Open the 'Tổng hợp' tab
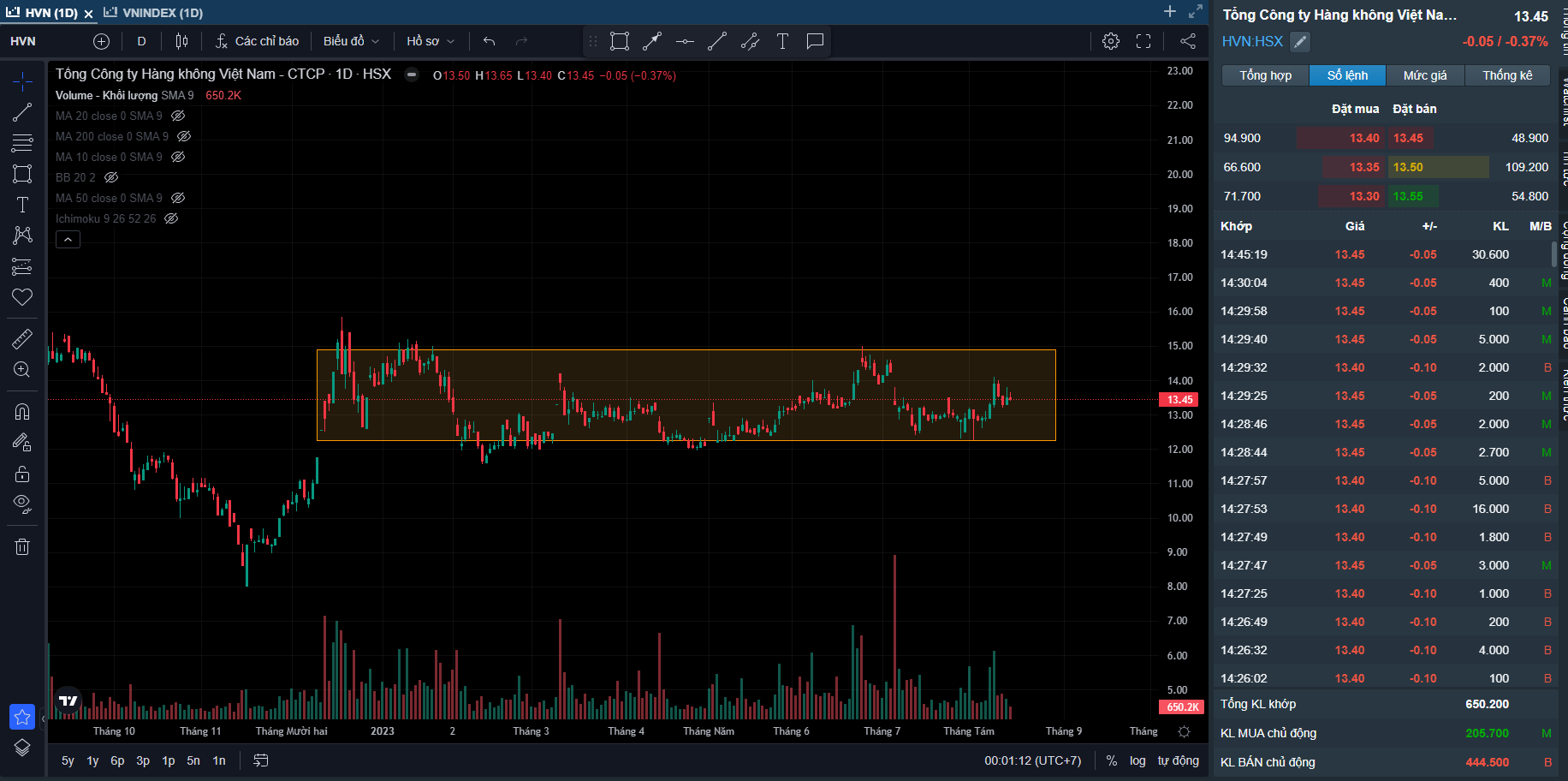1568x781 pixels. [x=1266, y=75]
